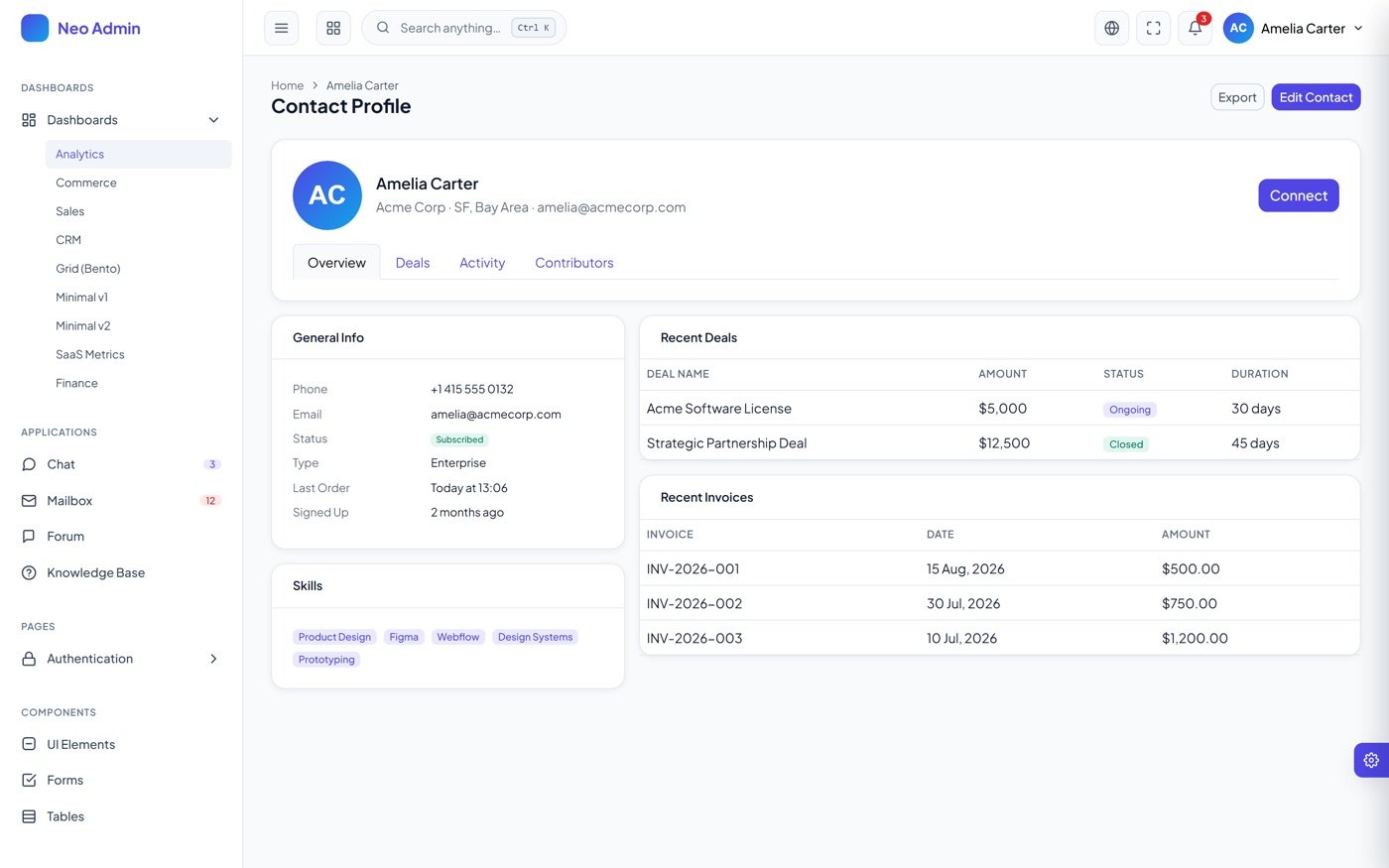
Task: Select invoice INV-2026-003
Action: [1000, 638]
